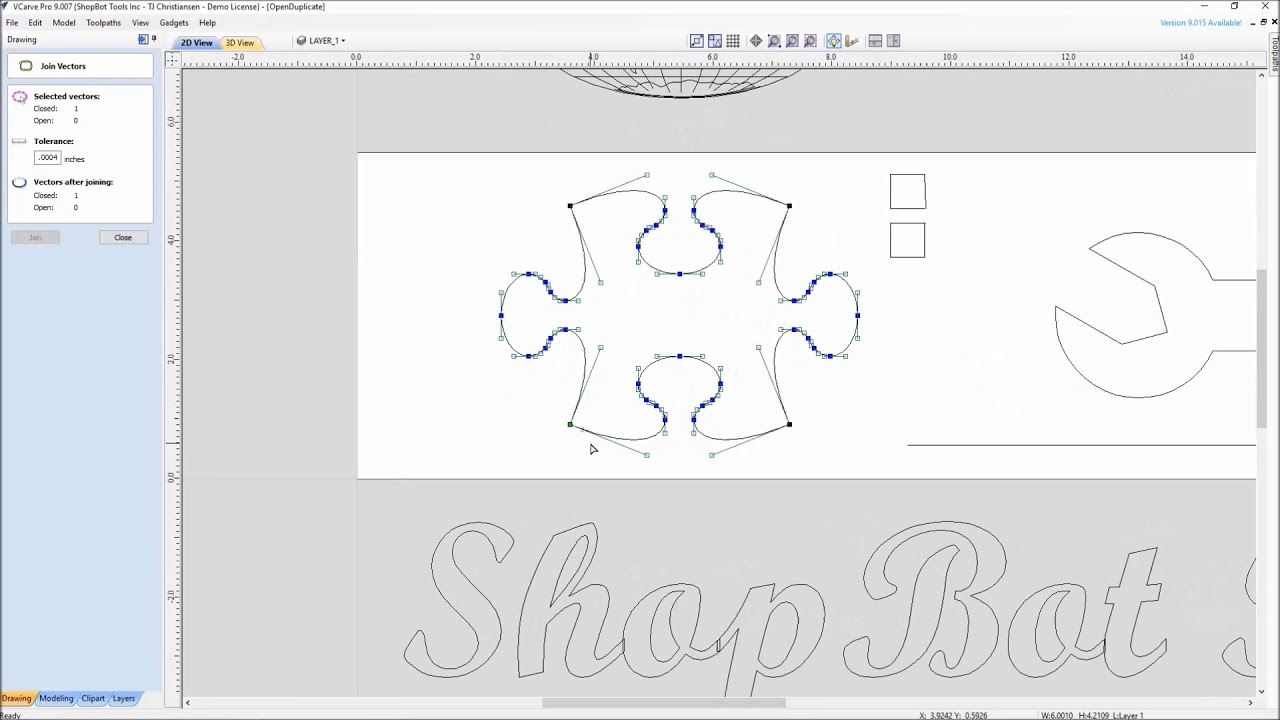
Task: Select the Clipart tab at panel bottom
Action: point(93,698)
